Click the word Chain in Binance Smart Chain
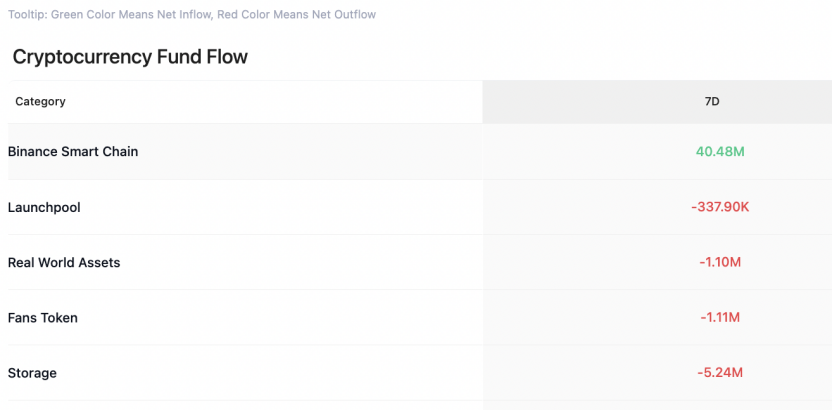The image size is (832, 410). click(122, 152)
